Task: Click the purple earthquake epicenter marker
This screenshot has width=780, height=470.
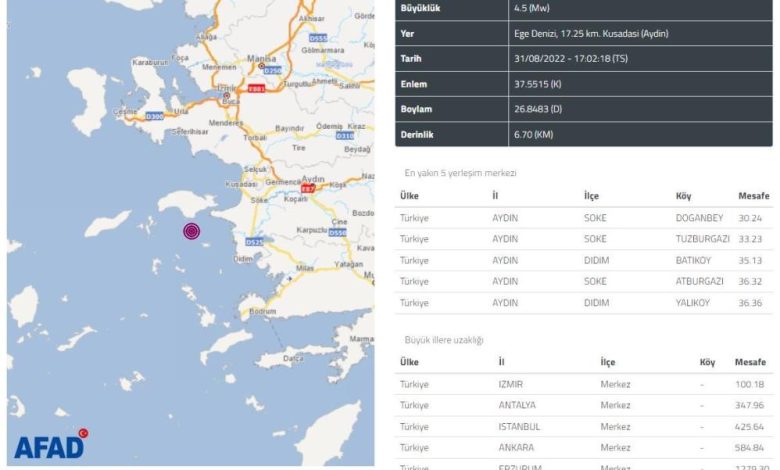Action: pos(191,231)
